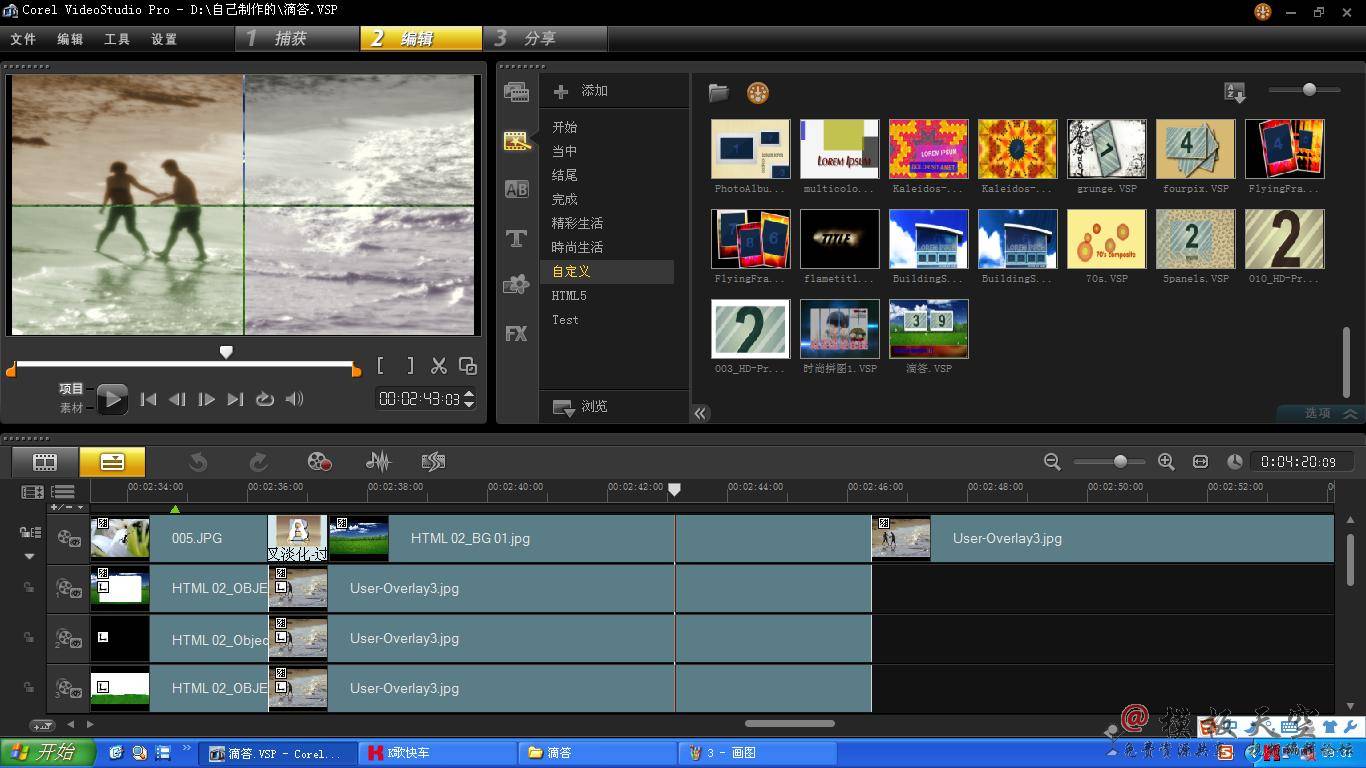Viewport: 1366px width, 768px height.
Task: Click the Windows 开始 Start button
Action: click(x=47, y=753)
